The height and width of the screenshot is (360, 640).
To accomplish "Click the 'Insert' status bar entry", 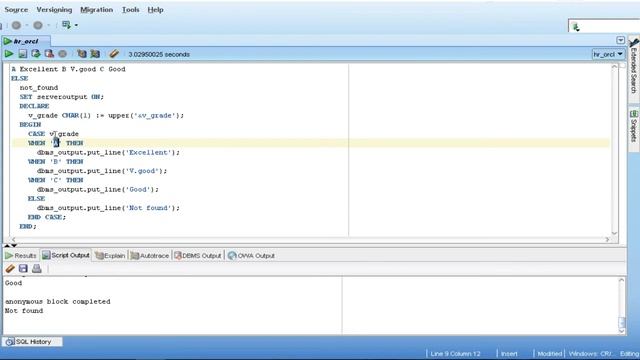I will (x=509, y=353).
